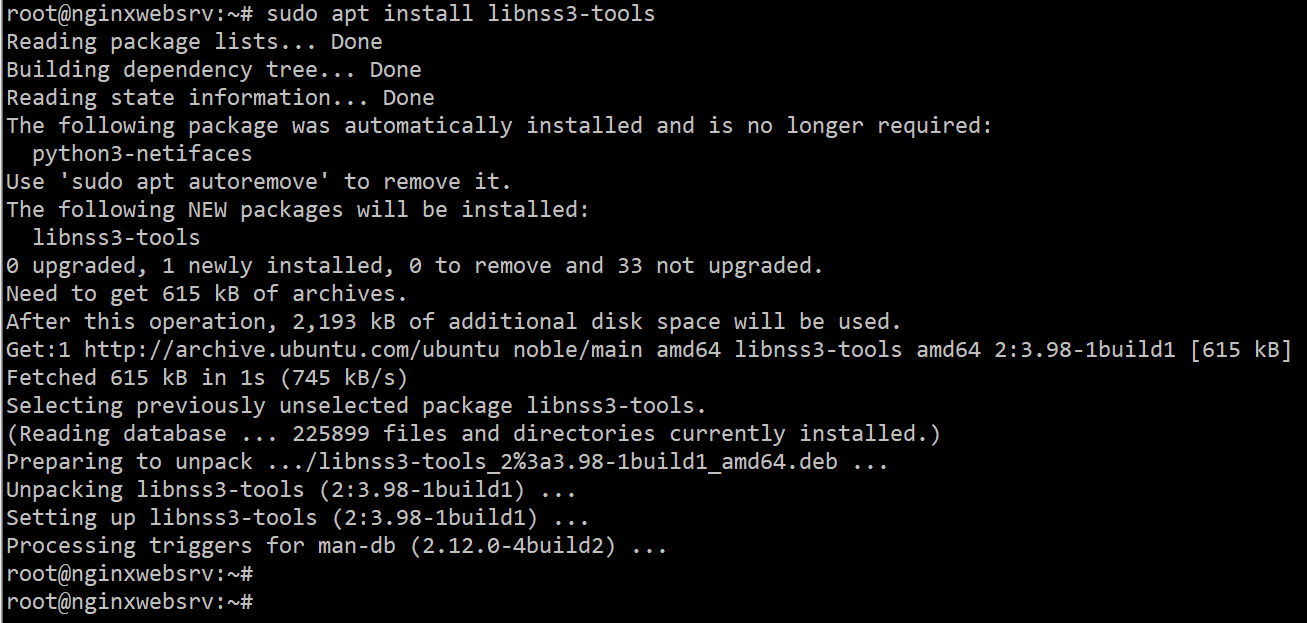Select the python3-netifaces package name
The height and width of the screenshot is (623, 1307).
[142, 154]
